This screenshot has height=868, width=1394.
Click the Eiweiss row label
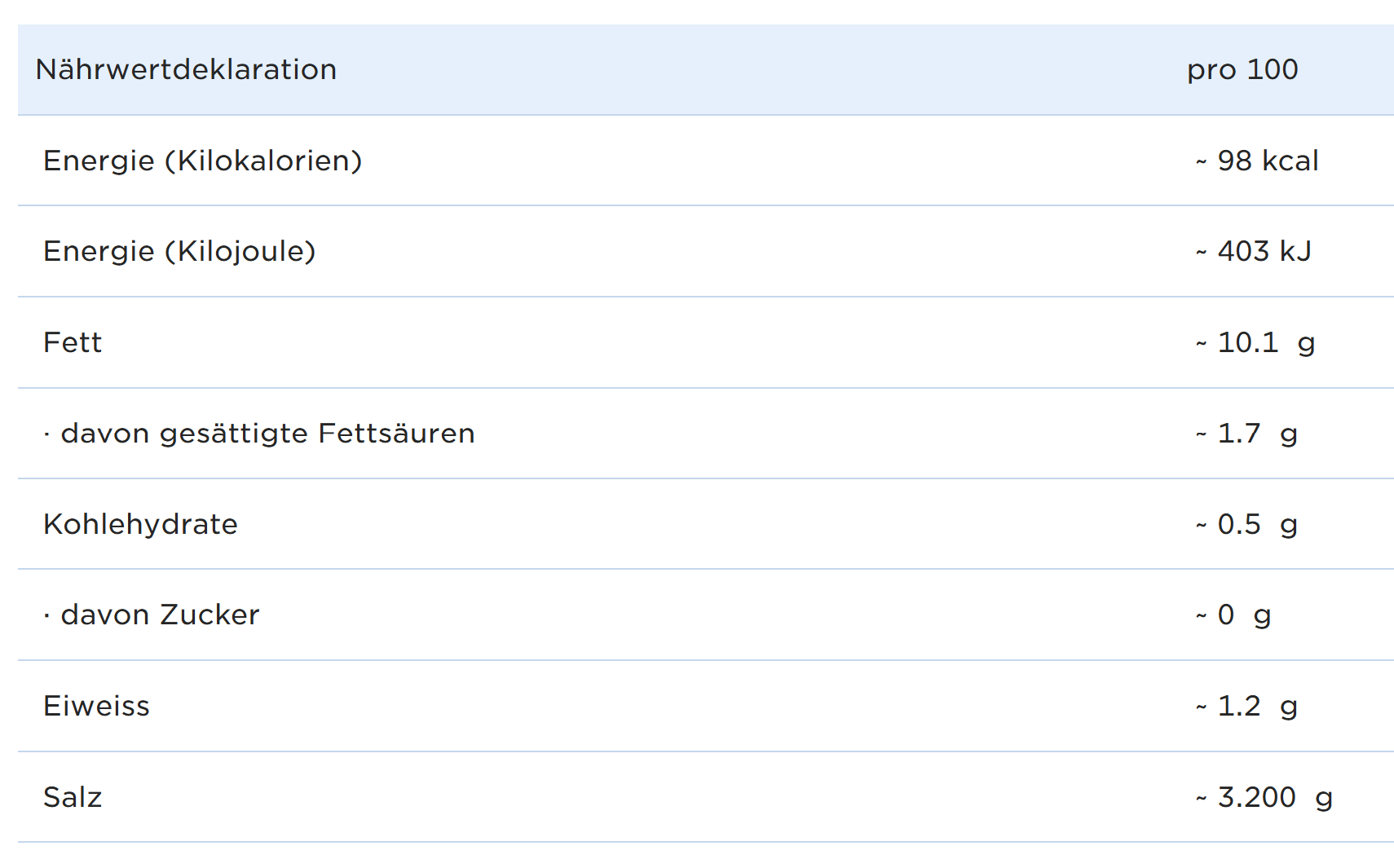coord(96,707)
